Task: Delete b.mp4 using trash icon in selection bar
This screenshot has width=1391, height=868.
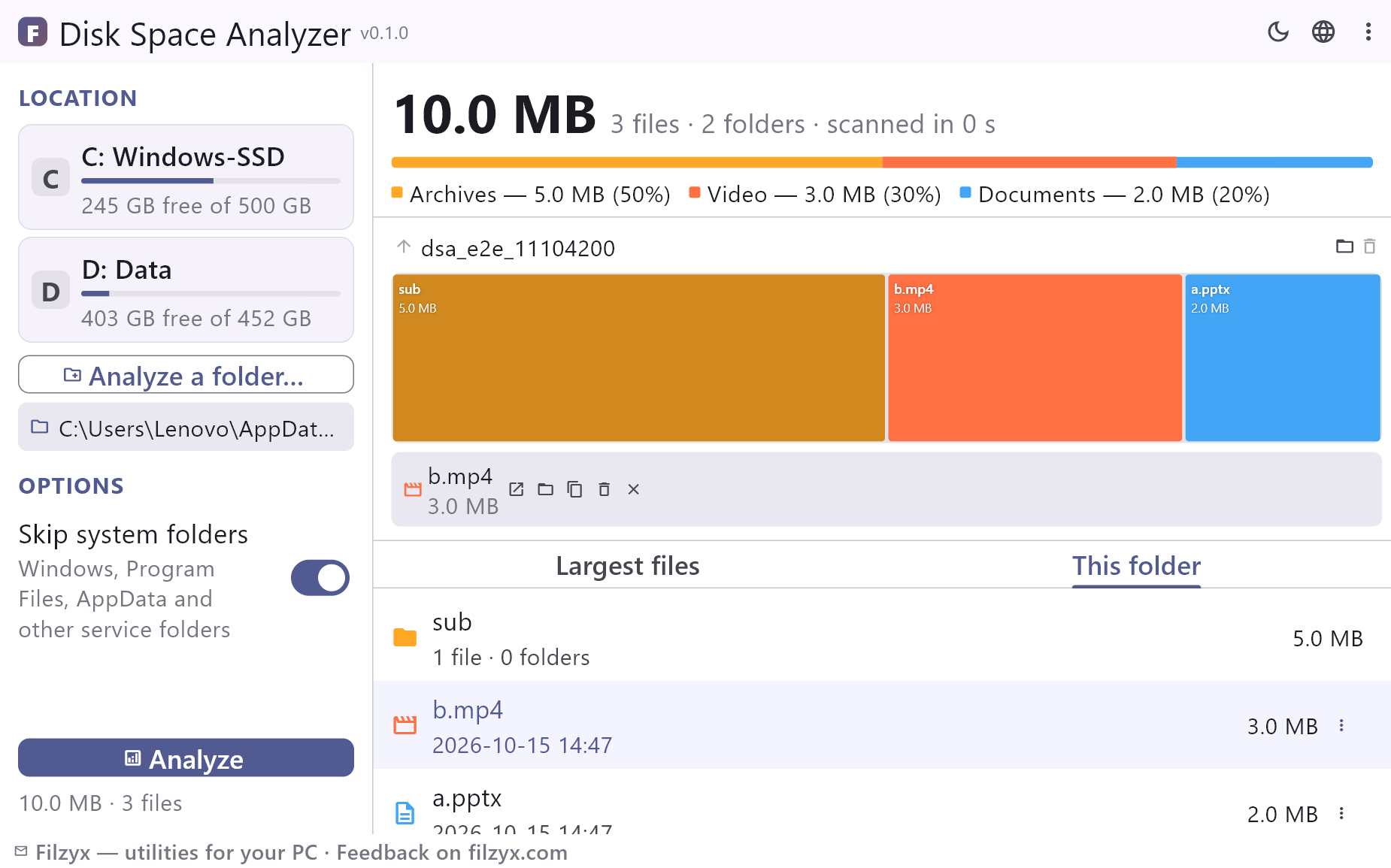Action: (x=604, y=489)
